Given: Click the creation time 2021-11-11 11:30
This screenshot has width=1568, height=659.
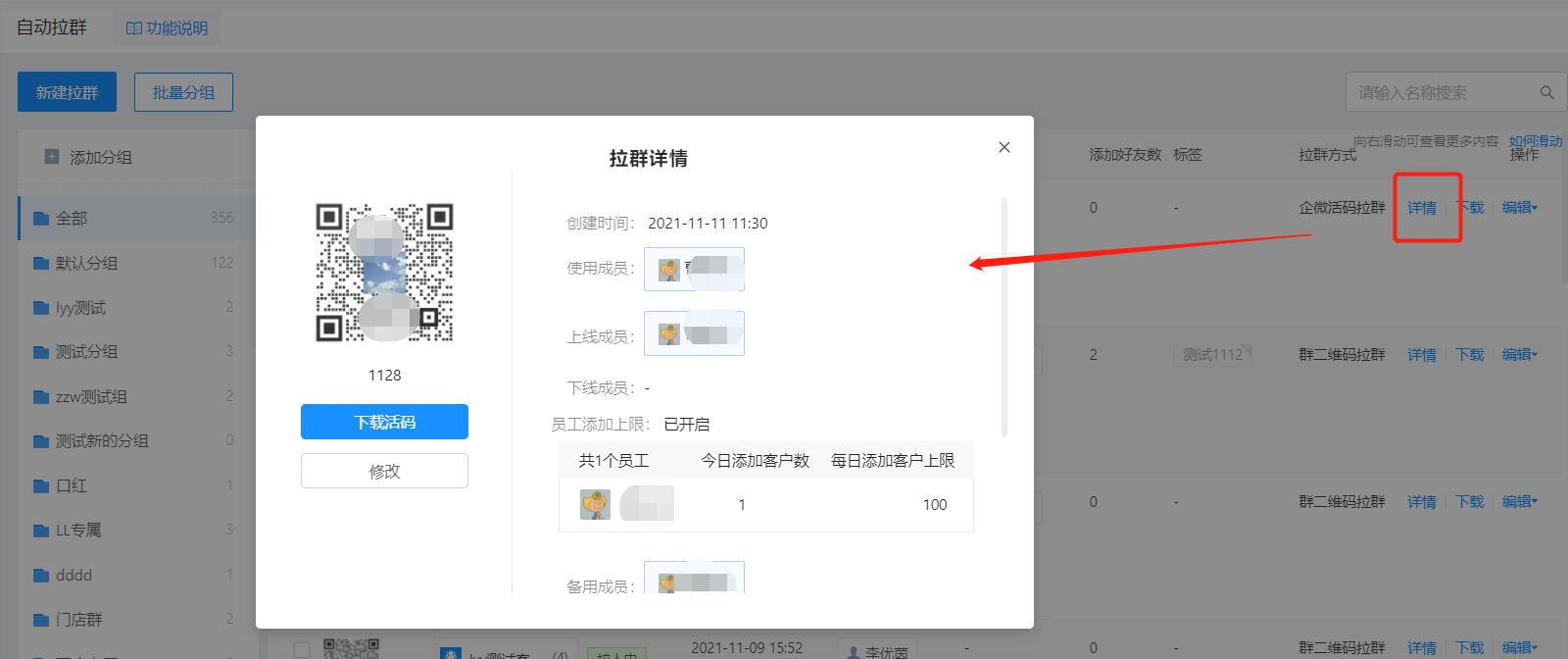Looking at the screenshot, I should (708, 223).
